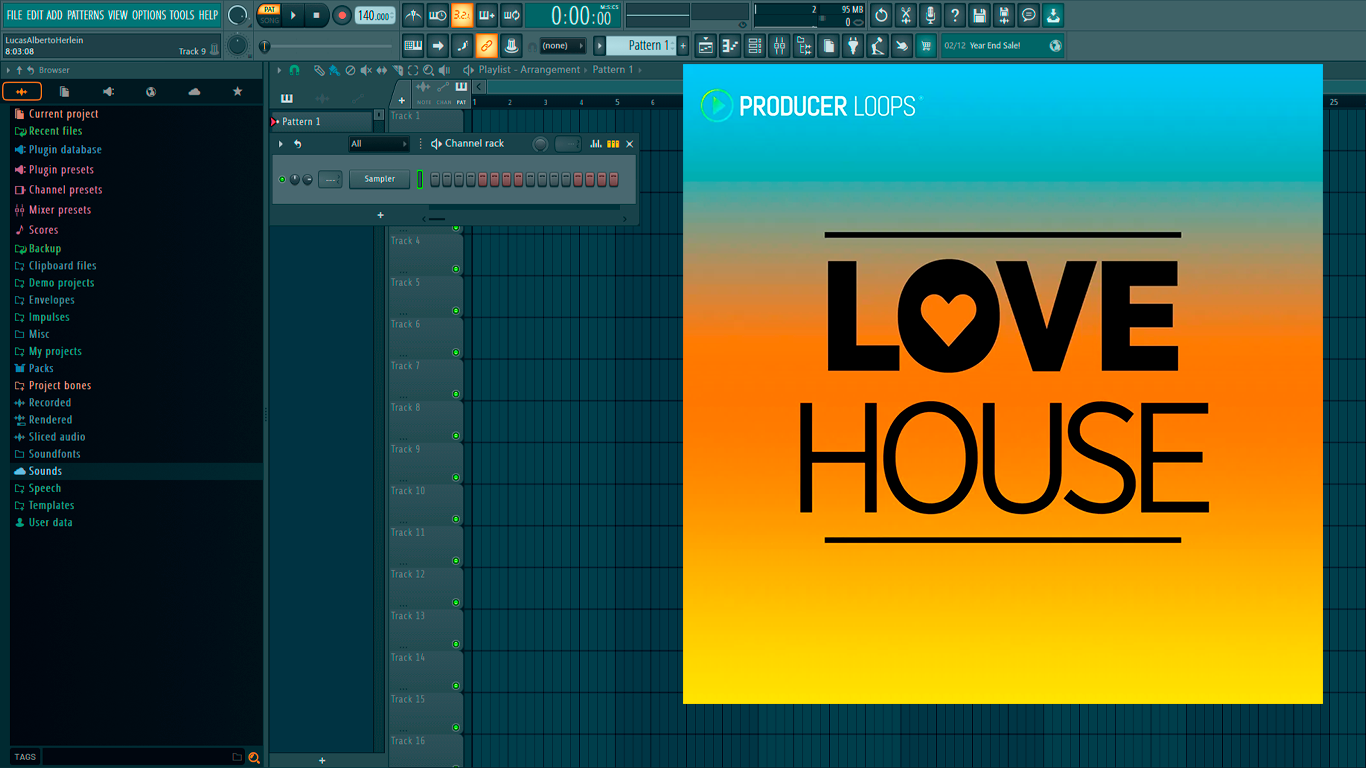Open the chat bubble icon

1029,15
